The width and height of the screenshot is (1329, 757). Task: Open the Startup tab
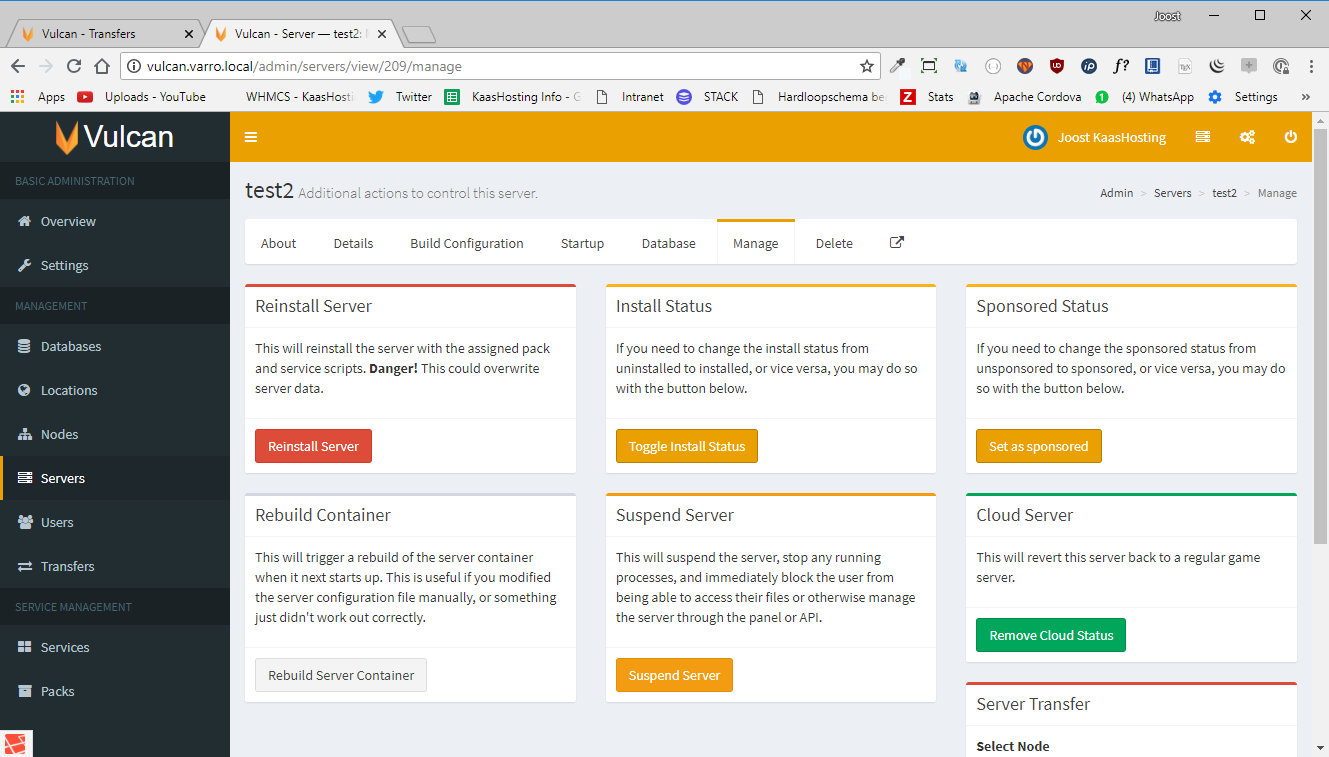pyautogui.click(x=582, y=243)
